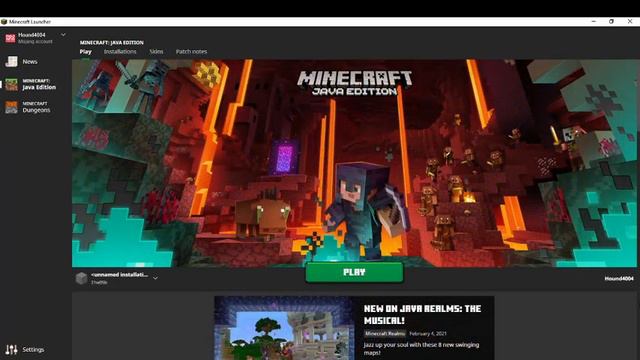This screenshot has height=360, width=640.
Task: Click the Minecraft Realms category tag
Action: click(x=385, y=333)
